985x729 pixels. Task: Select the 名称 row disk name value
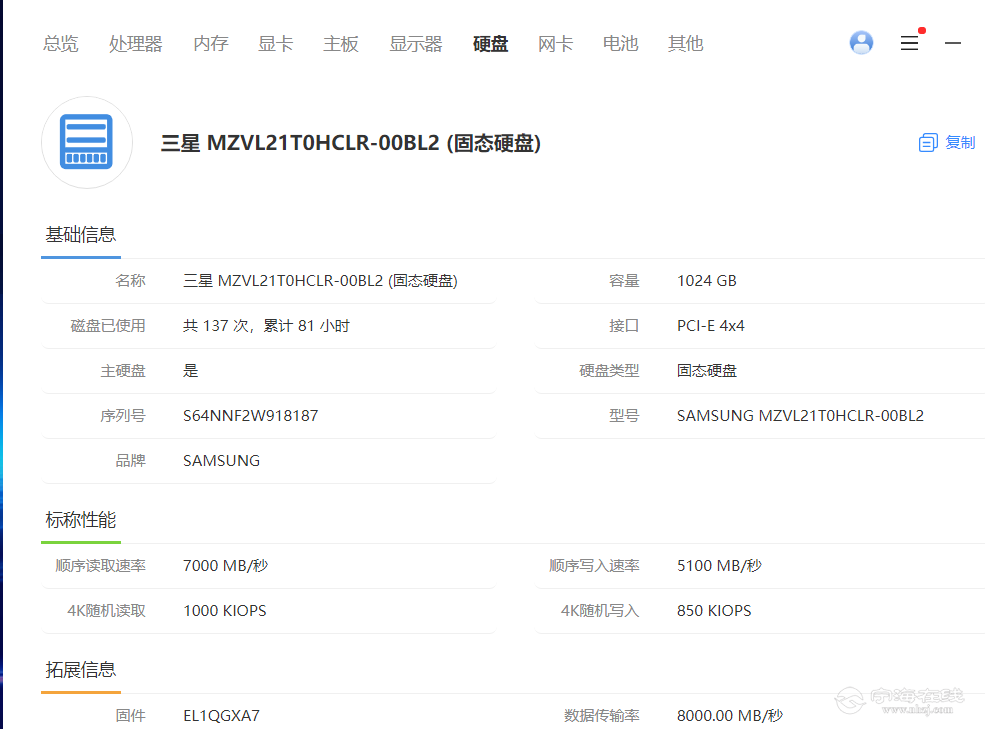pos(320,281)
